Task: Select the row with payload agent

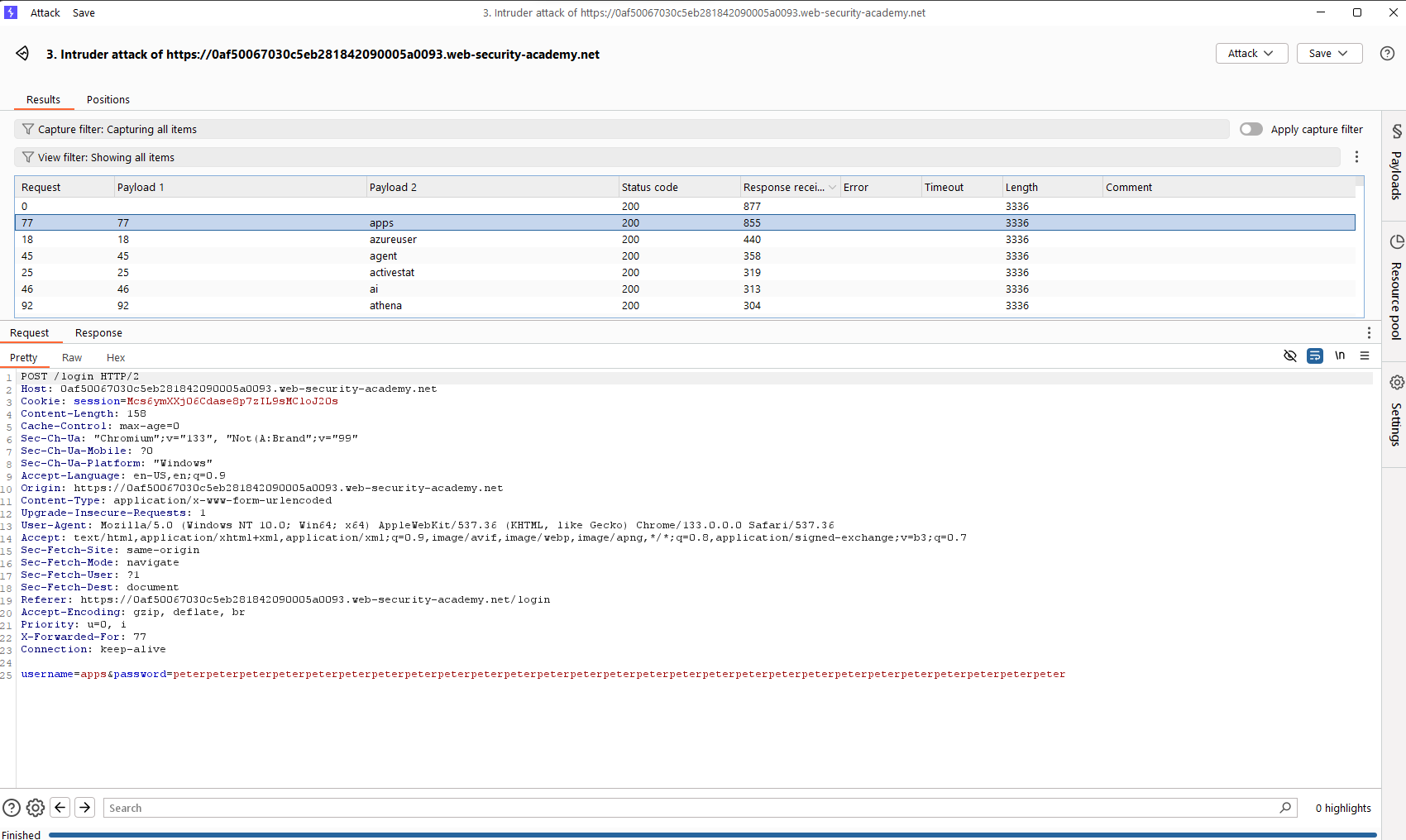Action: point(685,256)
